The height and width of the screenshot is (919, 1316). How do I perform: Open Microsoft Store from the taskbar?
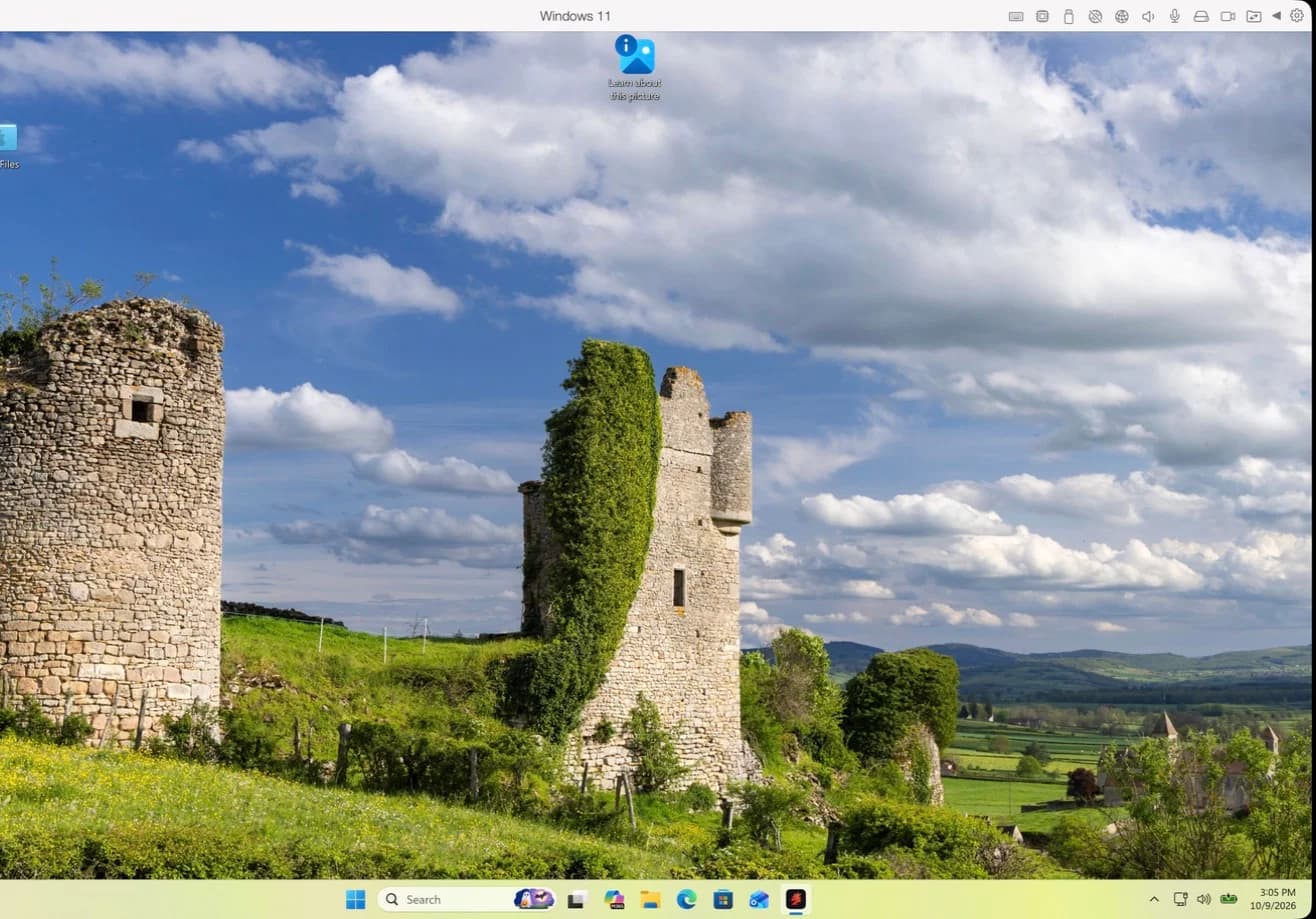click(x=723, y=899)
